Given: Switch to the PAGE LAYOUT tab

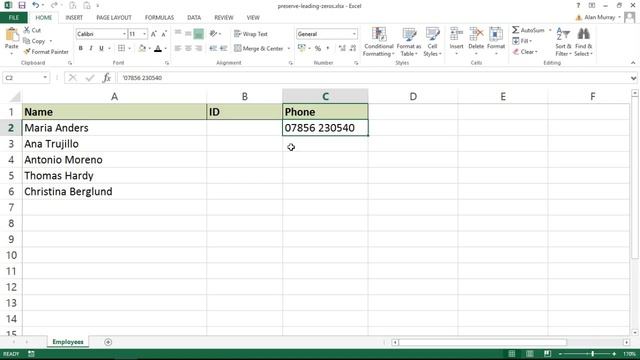Looking at the screenshot, I should (114, 18).
